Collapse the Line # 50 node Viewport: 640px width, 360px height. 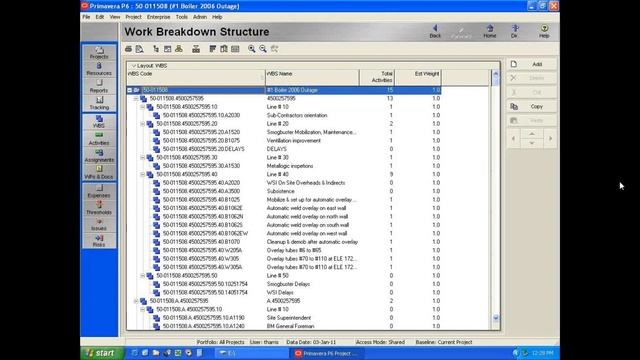(x=142, y=276)
